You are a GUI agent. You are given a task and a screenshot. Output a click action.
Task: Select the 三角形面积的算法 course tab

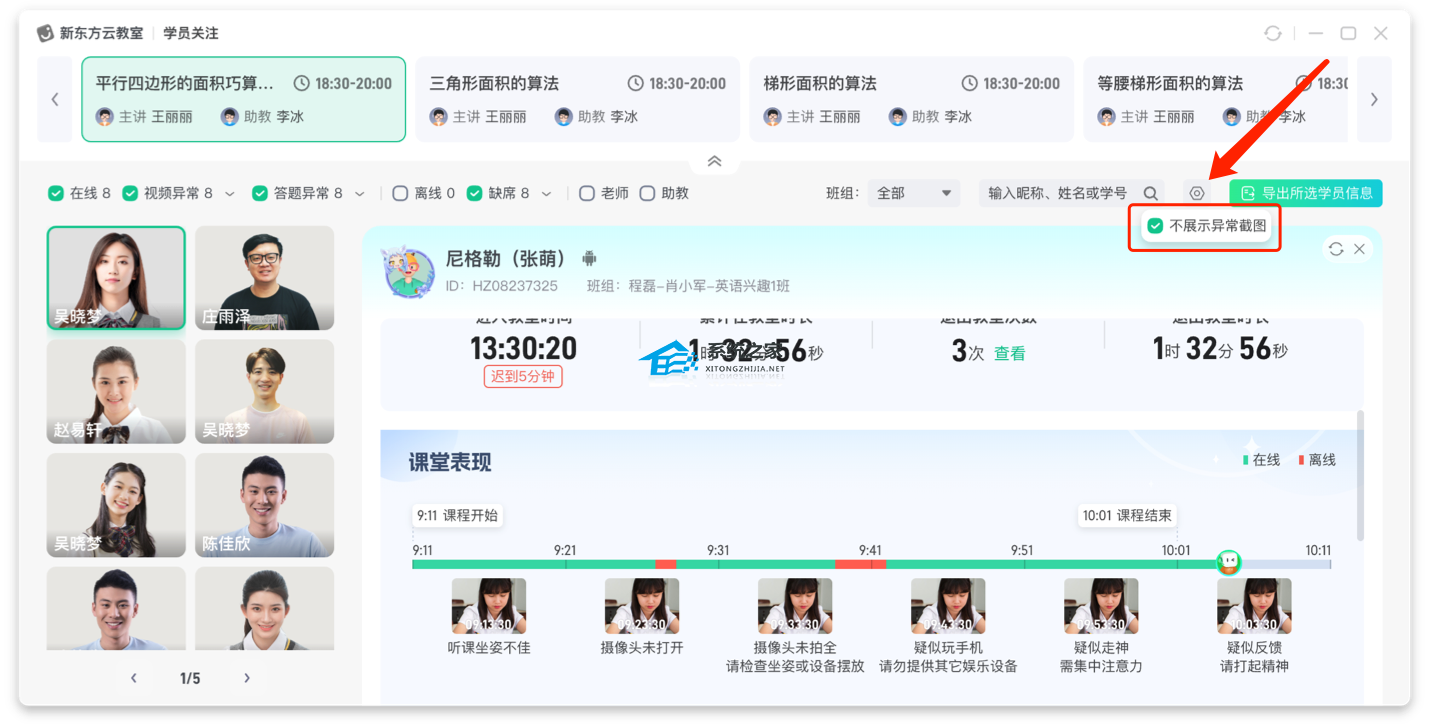point(577,99)
